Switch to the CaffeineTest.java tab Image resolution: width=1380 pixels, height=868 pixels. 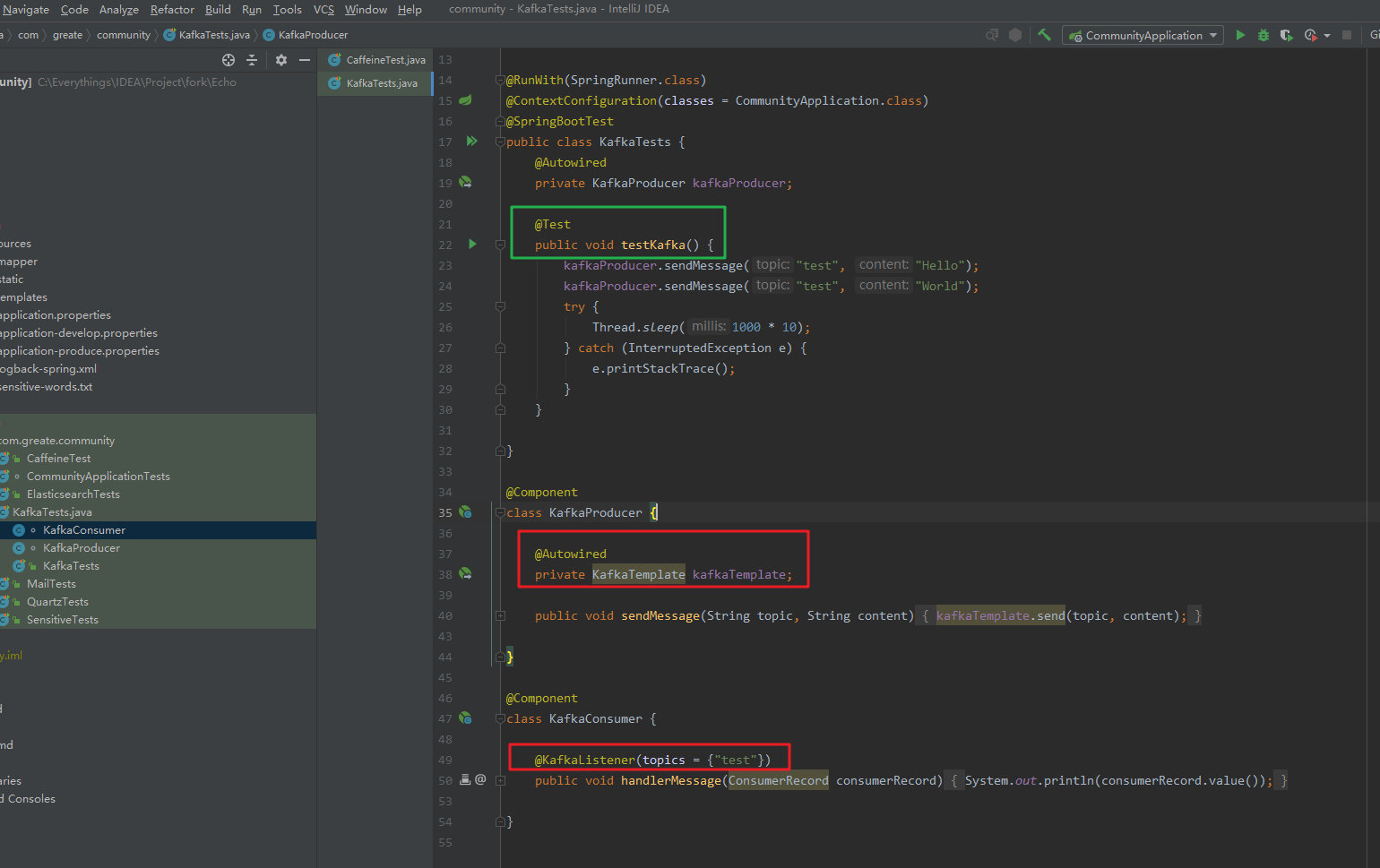click(375, 60)
